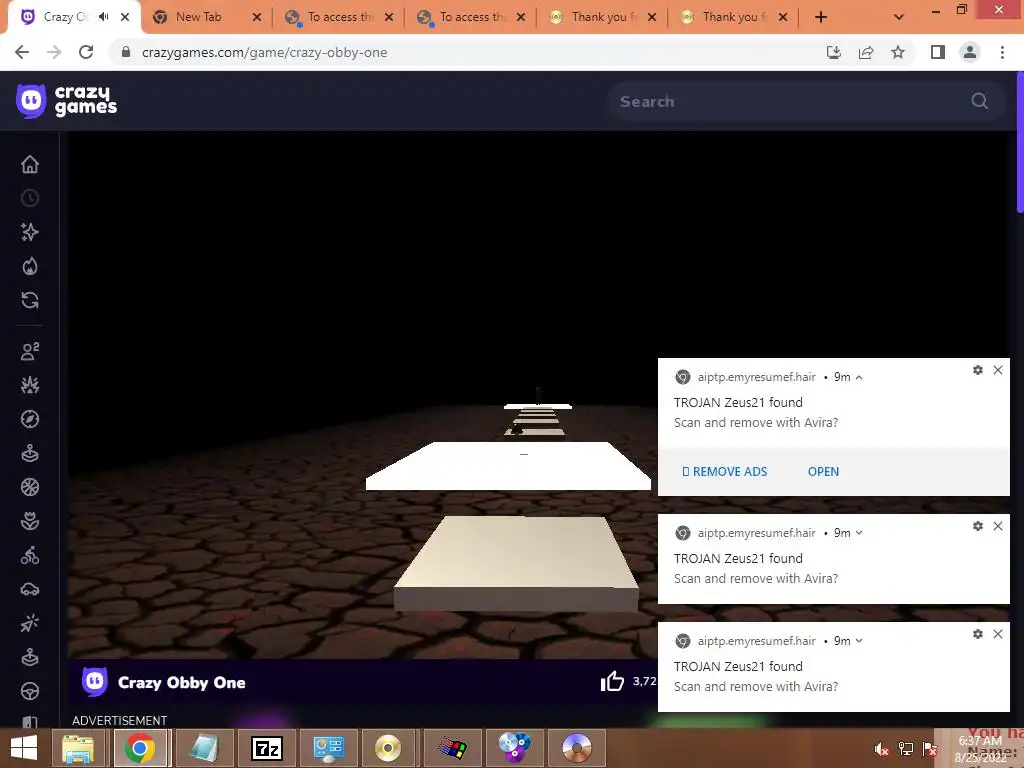The height and width of the screenshot is (768, 1024).
Task: Open Windows Start button
Action: 24,748
